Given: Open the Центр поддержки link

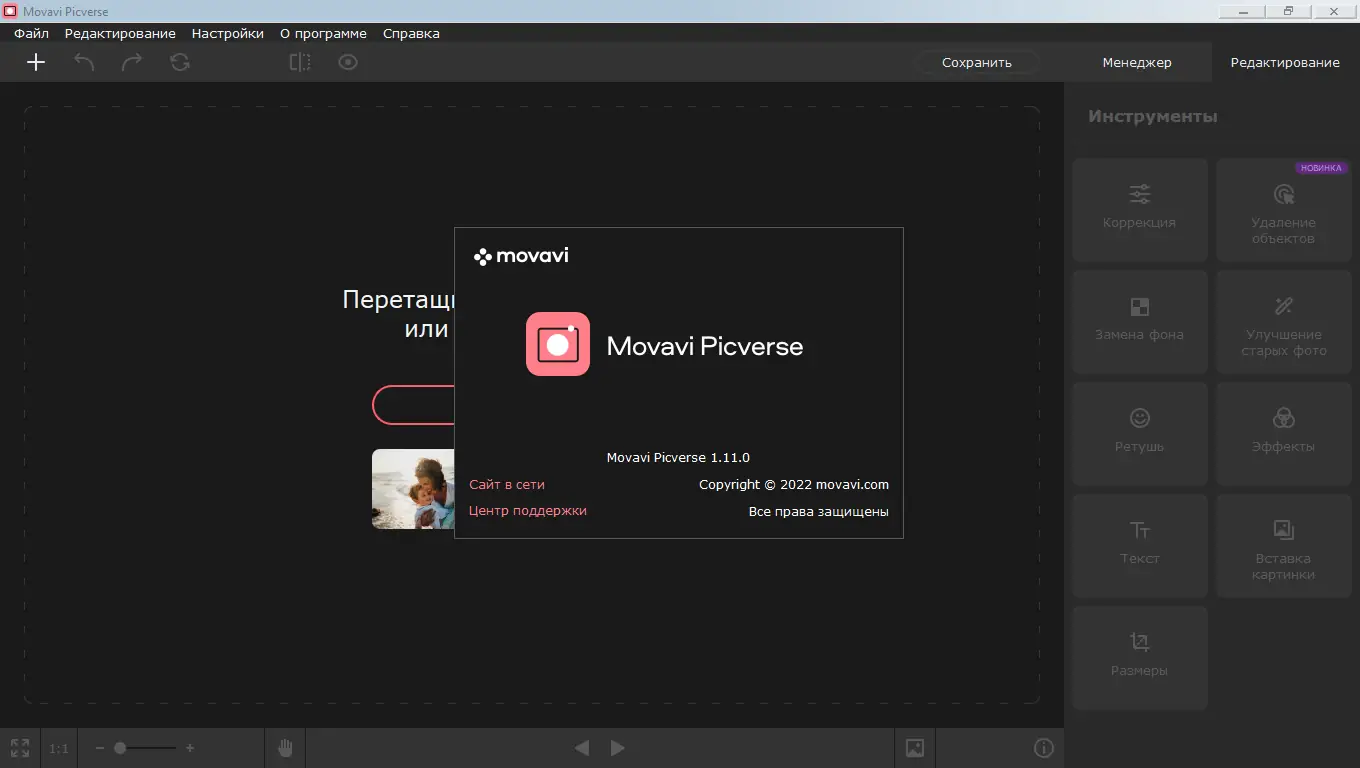Looking at the screenshot, I should pyautogui.click(x=528, y=511).
